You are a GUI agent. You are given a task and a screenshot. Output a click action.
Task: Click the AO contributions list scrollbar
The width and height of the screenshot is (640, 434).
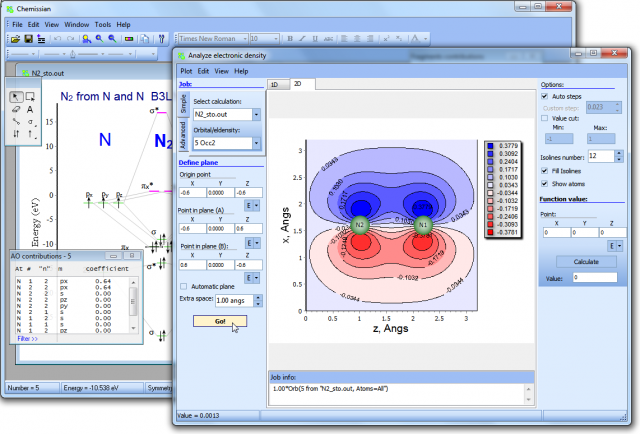point(133,305)
